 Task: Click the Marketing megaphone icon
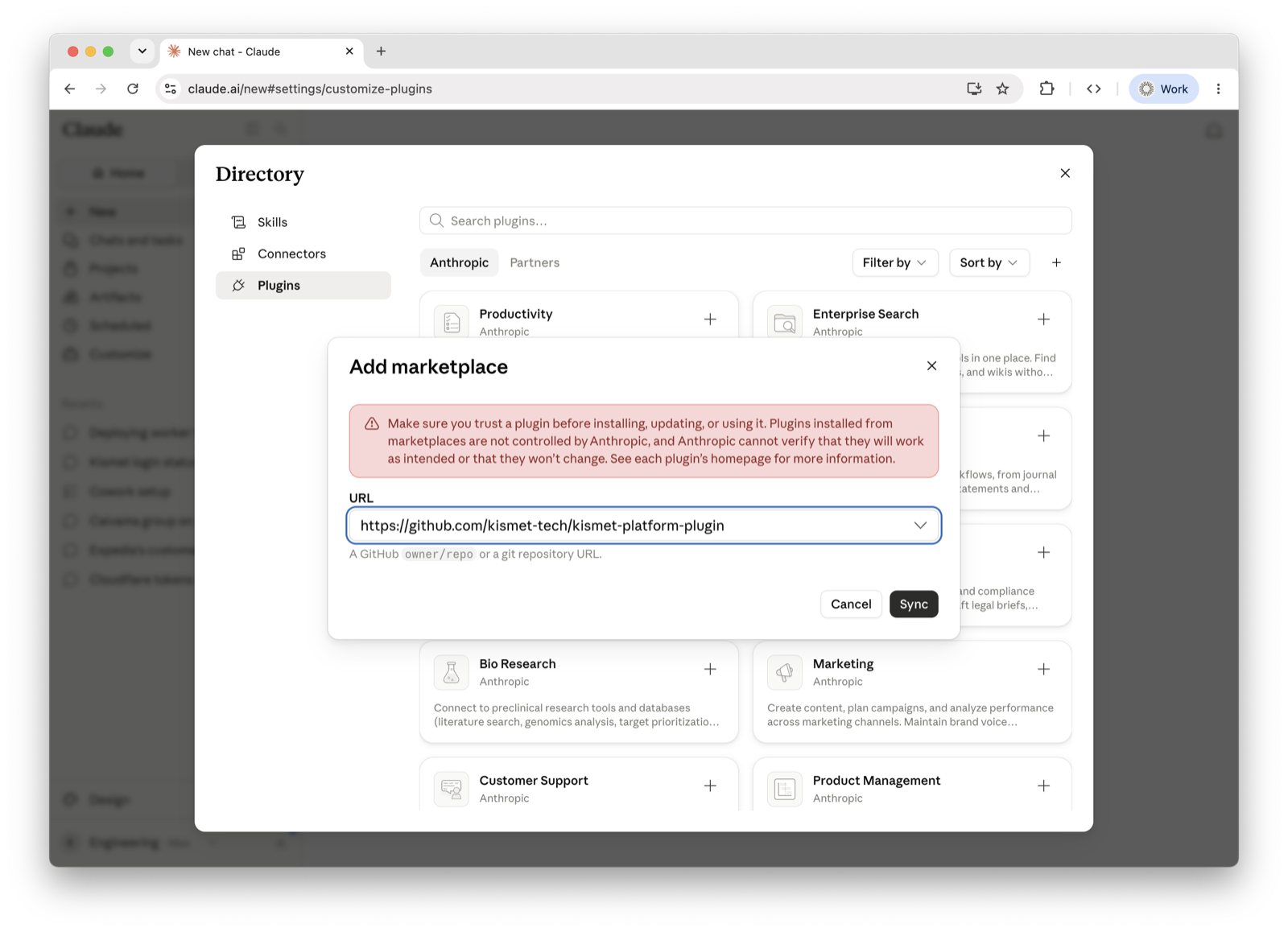(785, 672)
